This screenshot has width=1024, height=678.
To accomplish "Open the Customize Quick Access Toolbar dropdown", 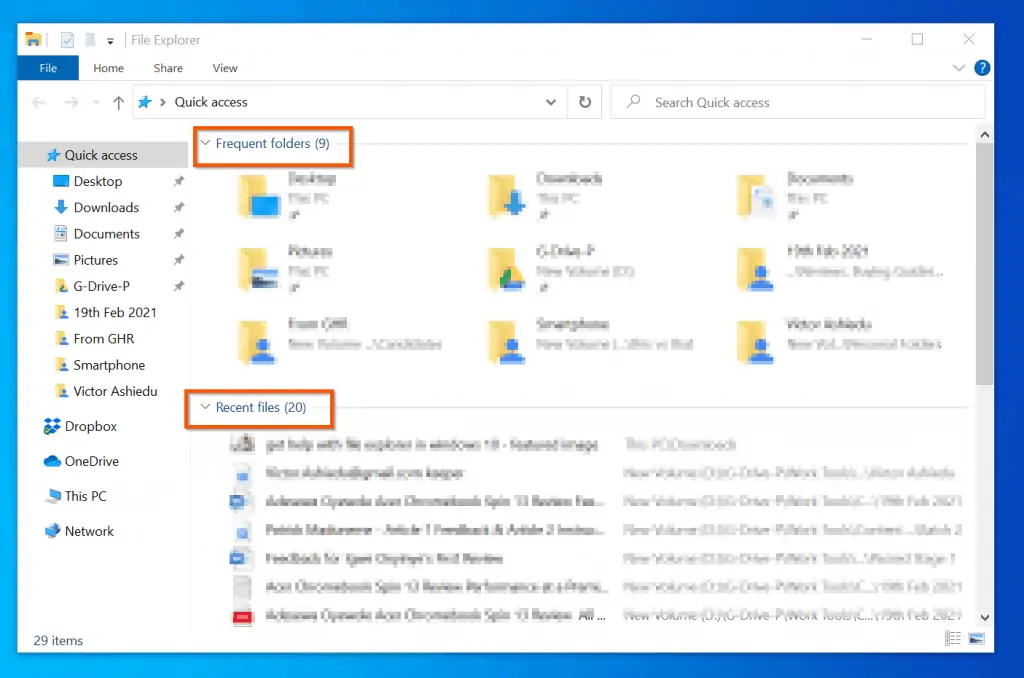I will 110,41.
